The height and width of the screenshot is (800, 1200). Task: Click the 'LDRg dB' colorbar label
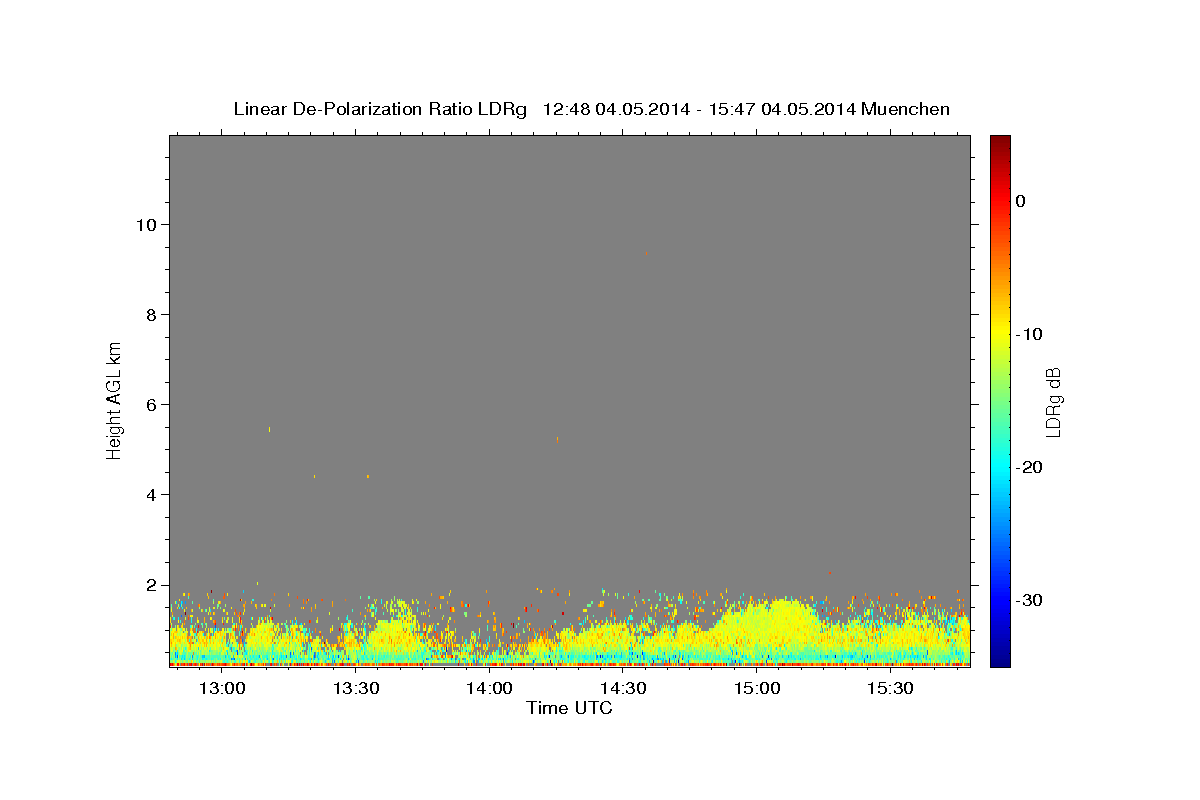[x=1052, y=402]
